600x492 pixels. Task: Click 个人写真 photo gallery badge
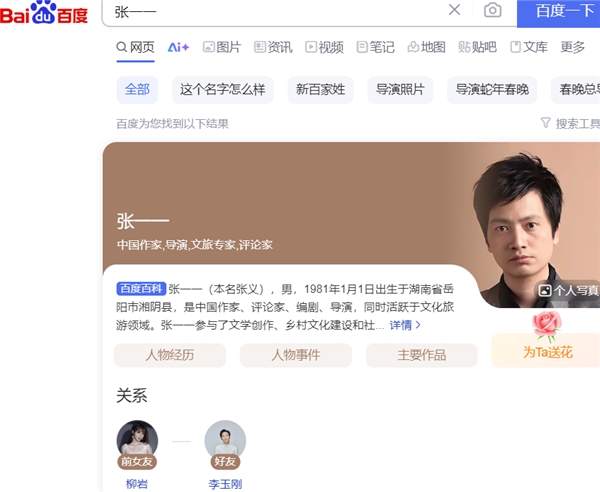568,291
